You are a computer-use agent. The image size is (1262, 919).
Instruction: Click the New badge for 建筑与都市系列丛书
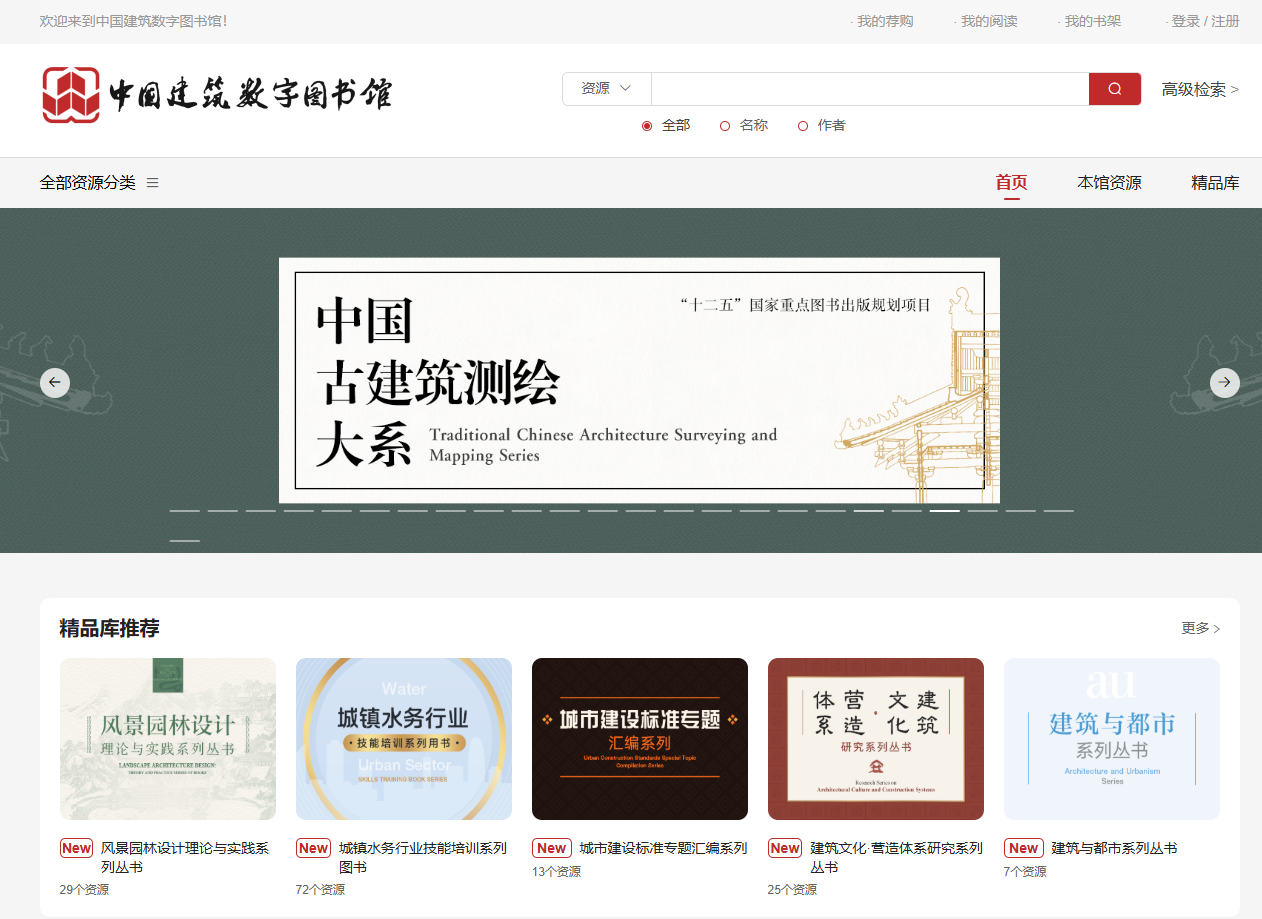click(x=1023, y=848)
